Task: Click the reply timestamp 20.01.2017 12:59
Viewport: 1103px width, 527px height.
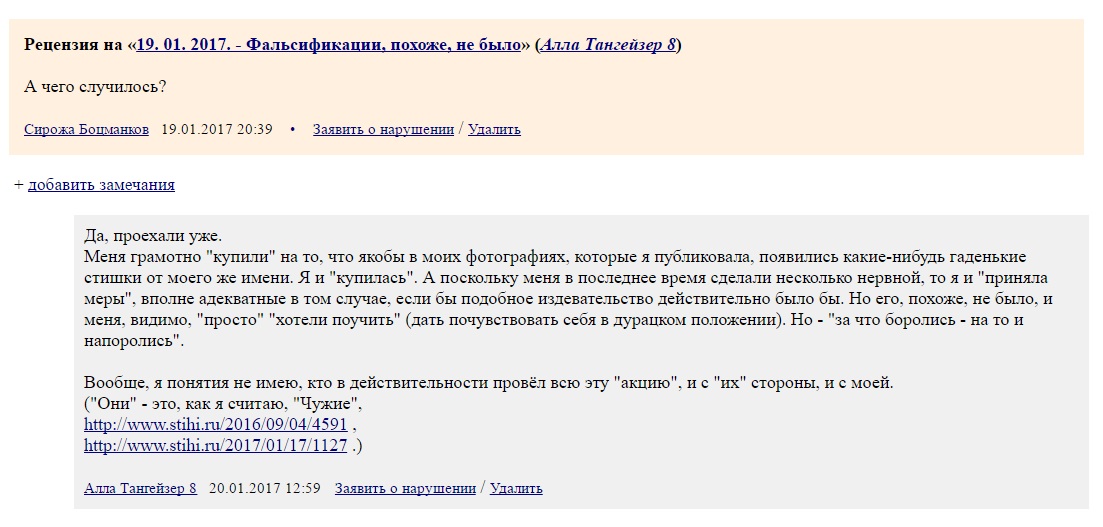Action: coord(266,488)
